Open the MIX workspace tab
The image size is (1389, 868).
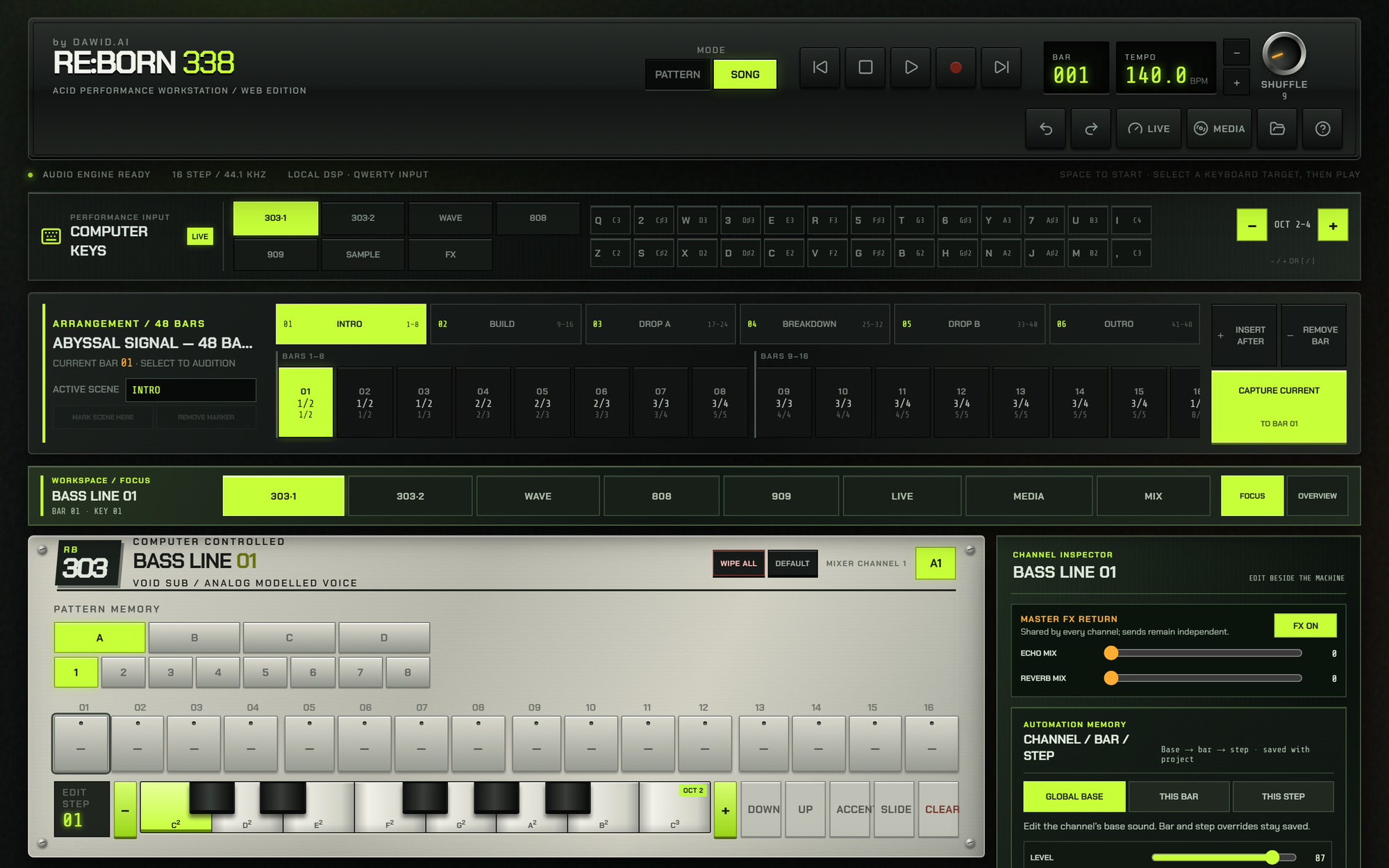tap(1153, 496)
